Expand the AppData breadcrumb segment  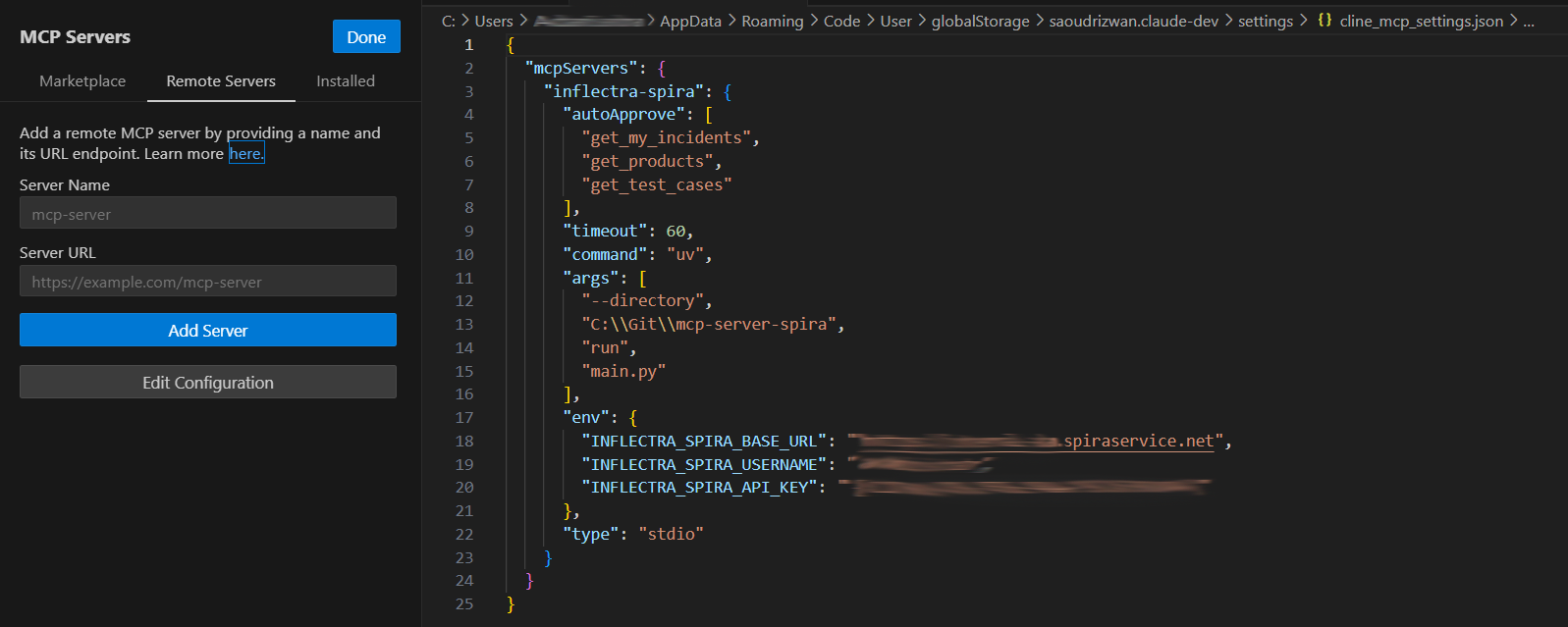coord(690,22)
